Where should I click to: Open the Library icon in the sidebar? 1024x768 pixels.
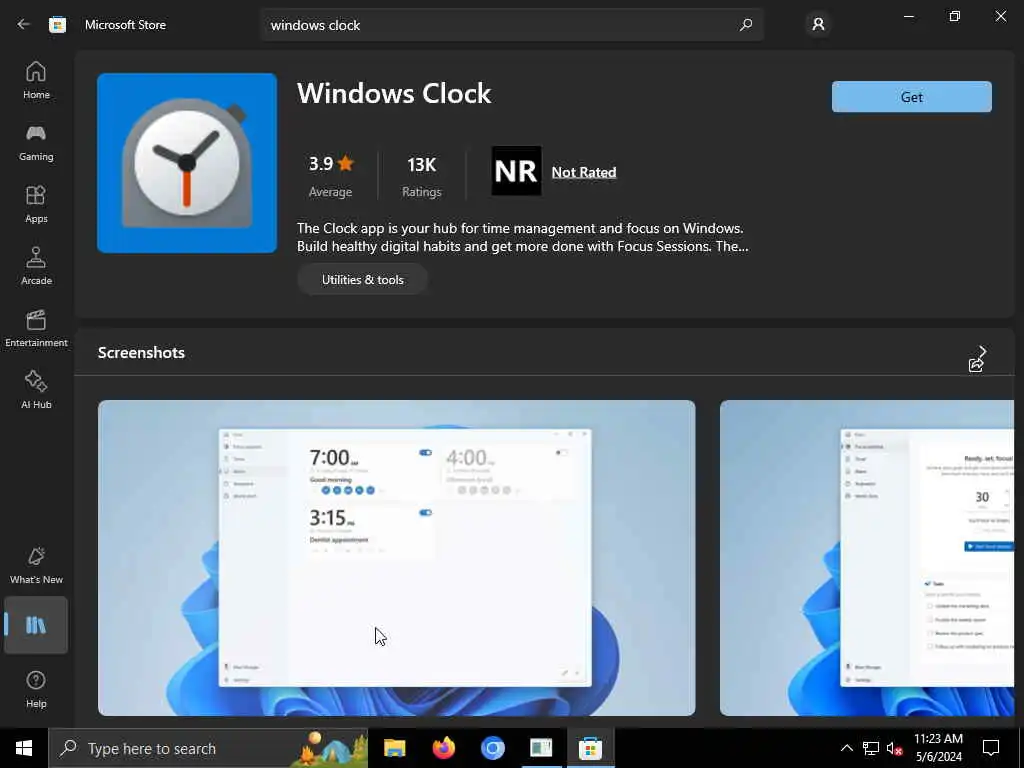click(x=36, y=625)
